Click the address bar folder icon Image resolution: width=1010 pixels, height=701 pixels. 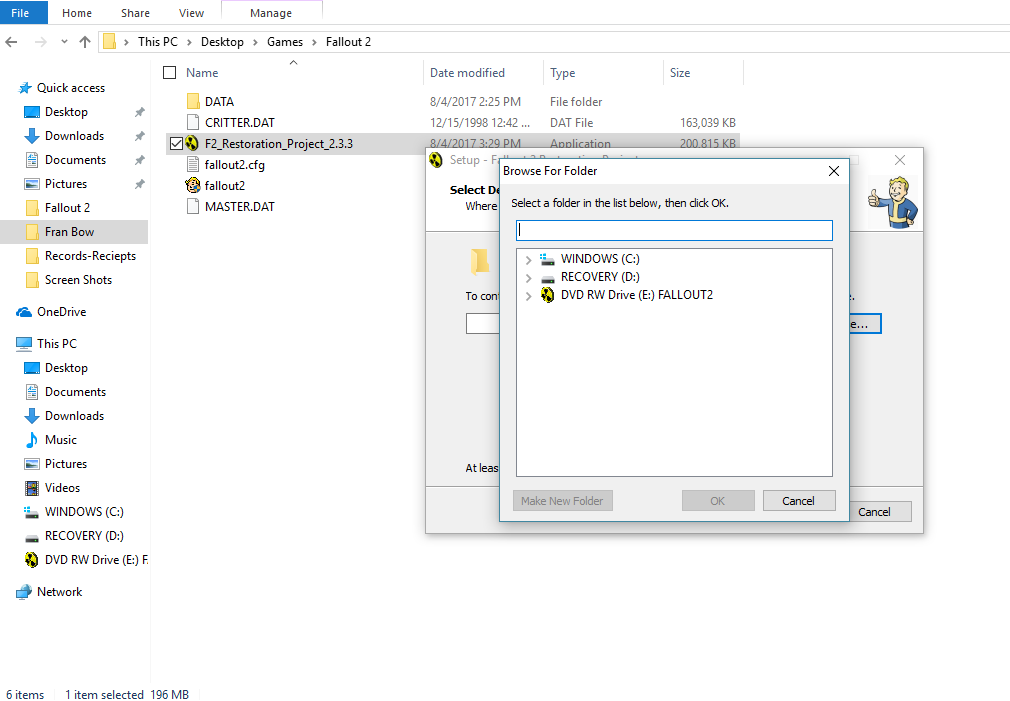coord(110,42)
